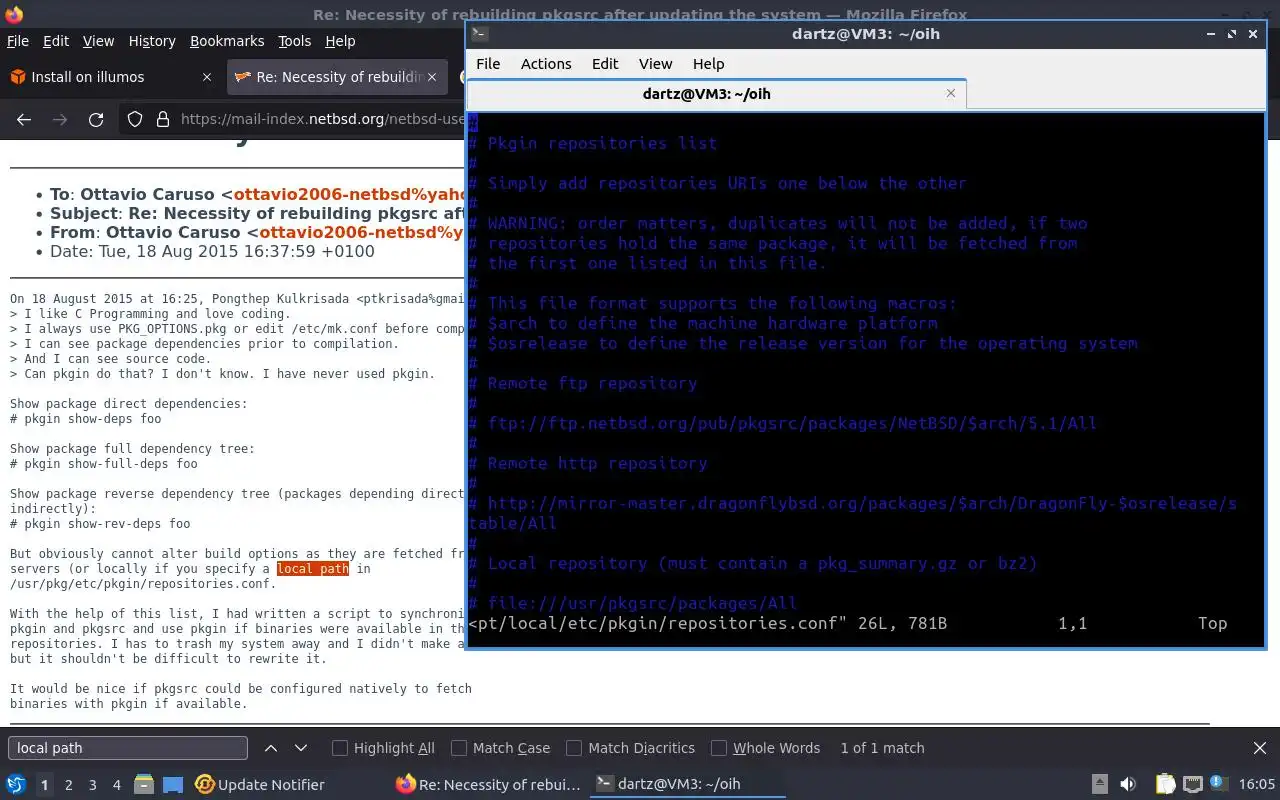This screenshot has width=1280, height=800.
Task: Close the 'Install on illumos' tab
Action: pyautogui.click(x=207, y=77)
